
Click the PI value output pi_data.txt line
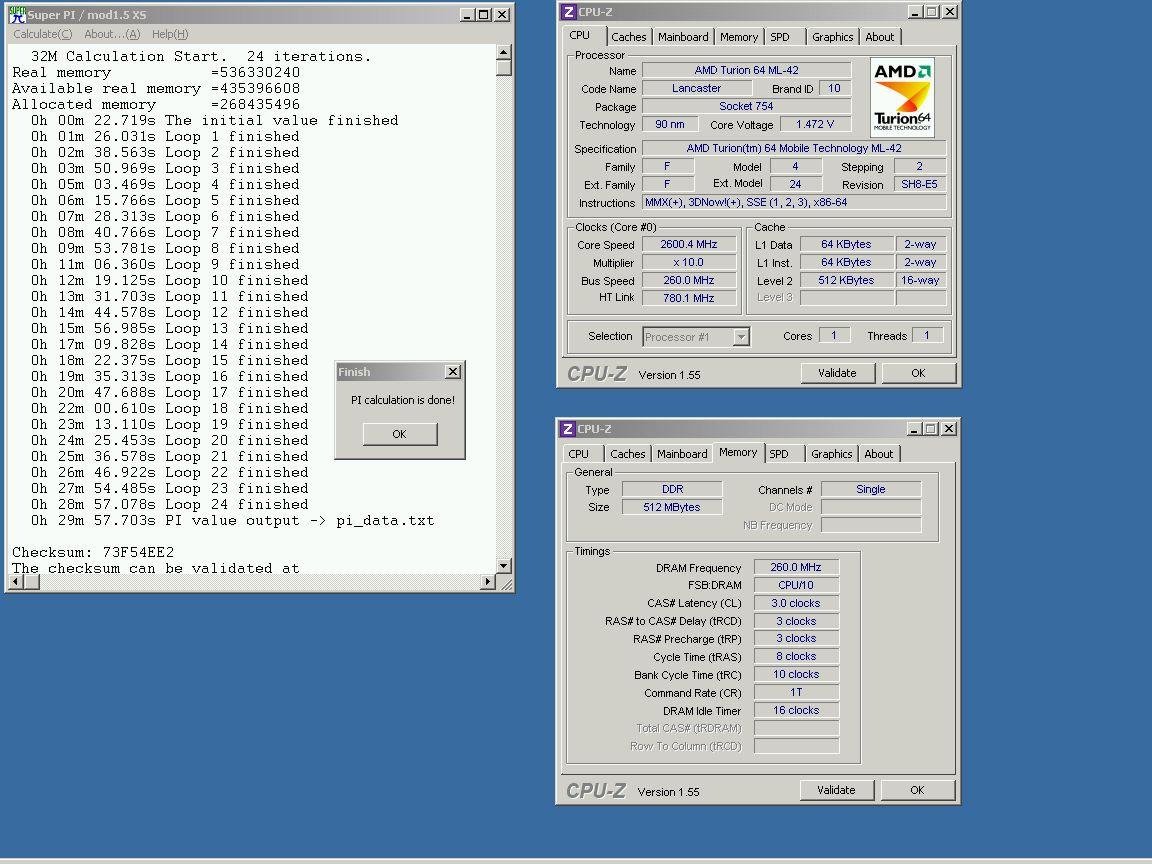click(x=232, y=521)
